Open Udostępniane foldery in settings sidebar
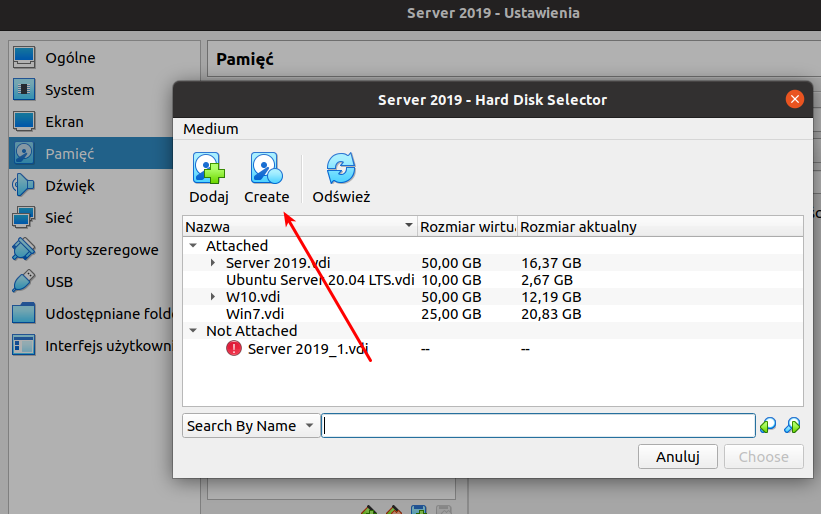821x514 pixels. (92, 314)
